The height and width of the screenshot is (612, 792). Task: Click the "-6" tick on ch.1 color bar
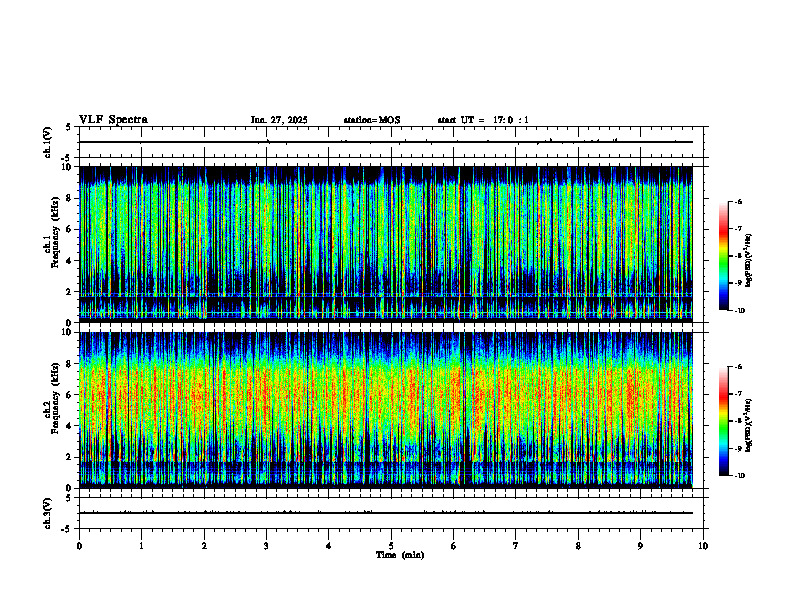738,202
